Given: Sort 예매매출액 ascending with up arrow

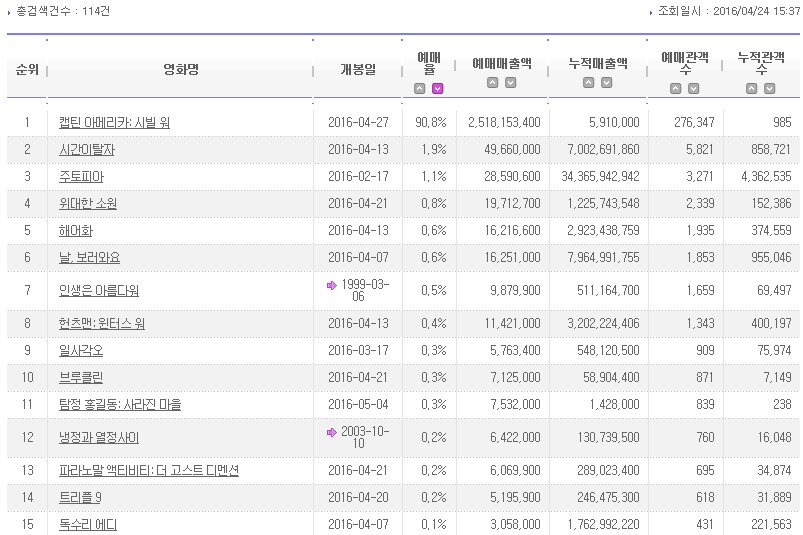Looking at the screenshot, I should click(493, 82).
